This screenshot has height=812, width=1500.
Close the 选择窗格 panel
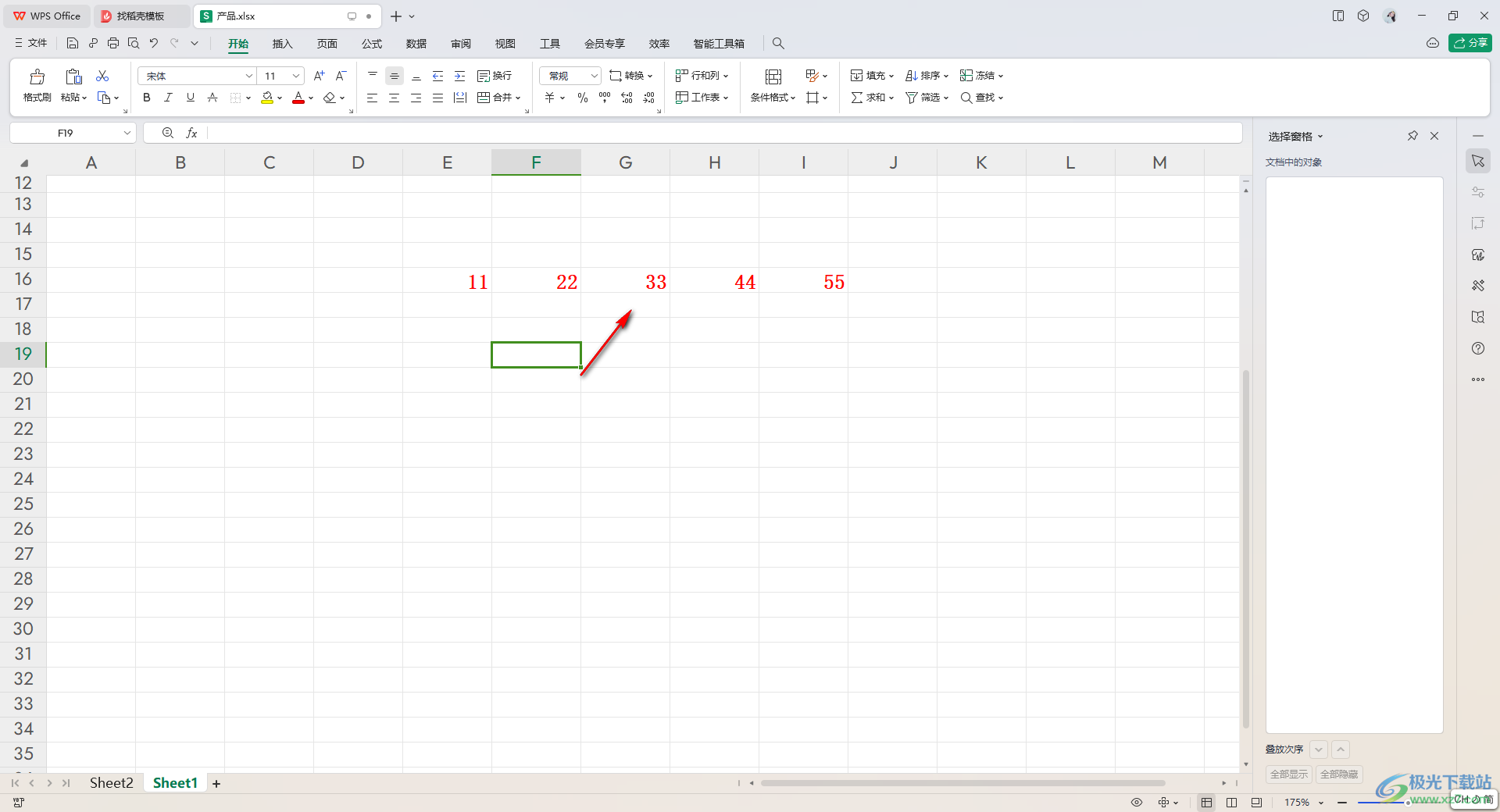tap(1434, 136)
